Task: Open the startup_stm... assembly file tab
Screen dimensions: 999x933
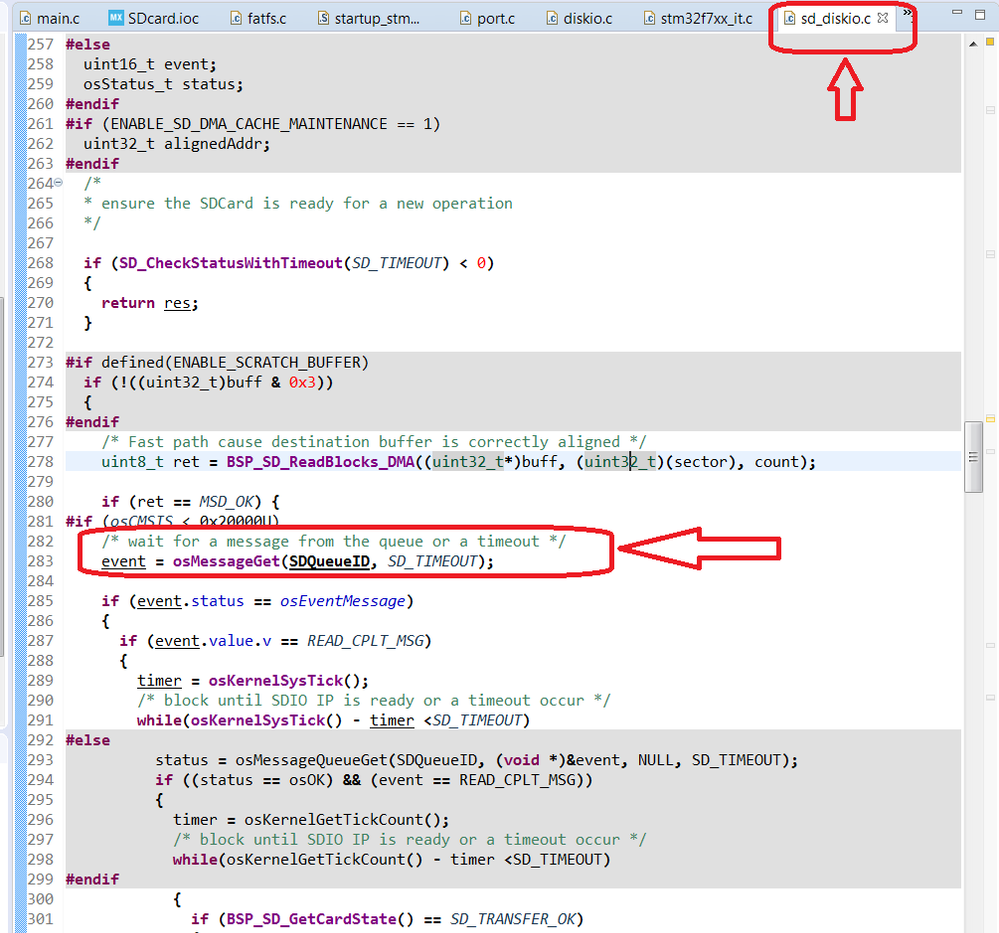Action: click(369, 18)
